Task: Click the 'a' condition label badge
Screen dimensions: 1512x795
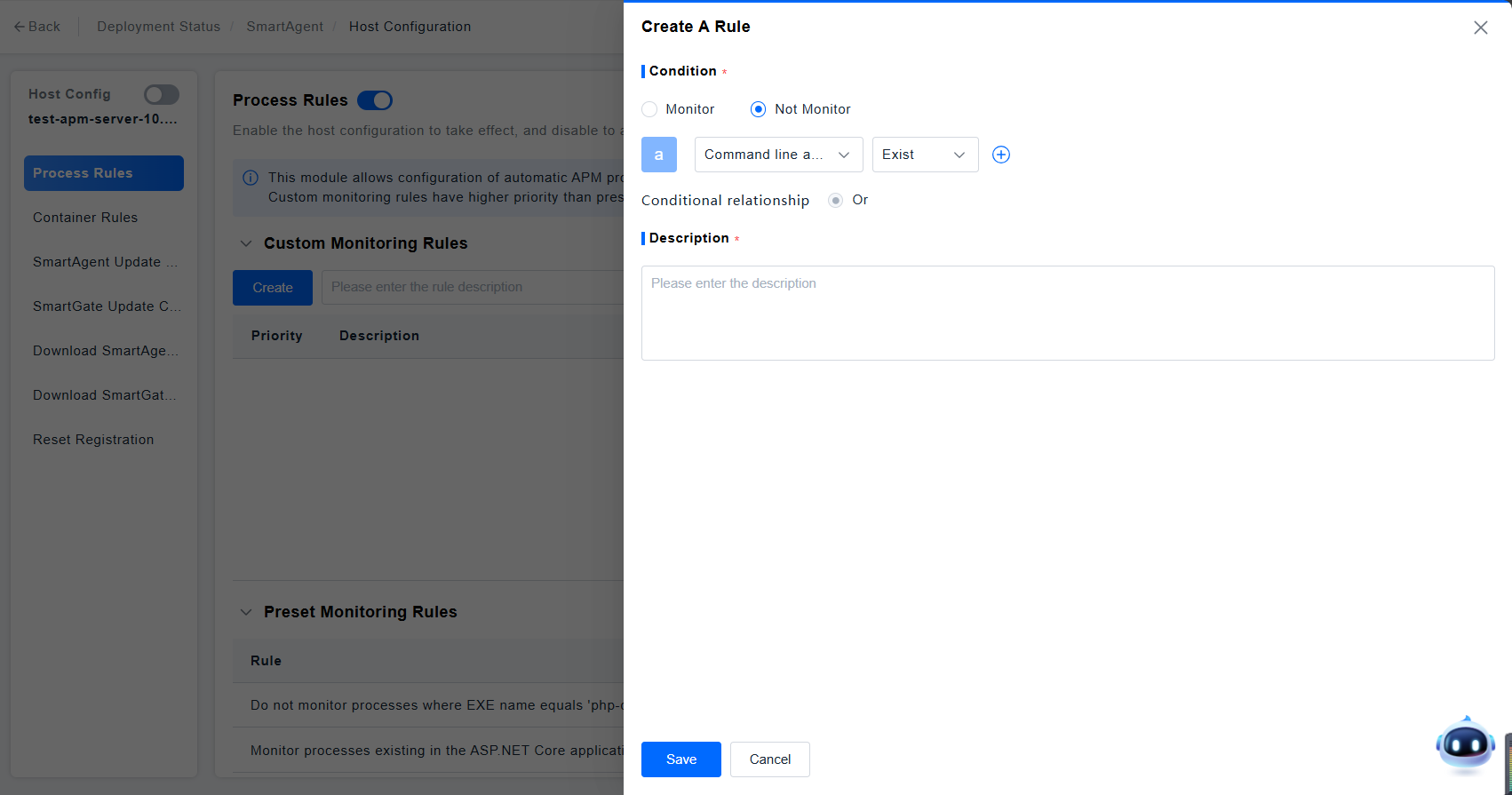Action: 658,155
